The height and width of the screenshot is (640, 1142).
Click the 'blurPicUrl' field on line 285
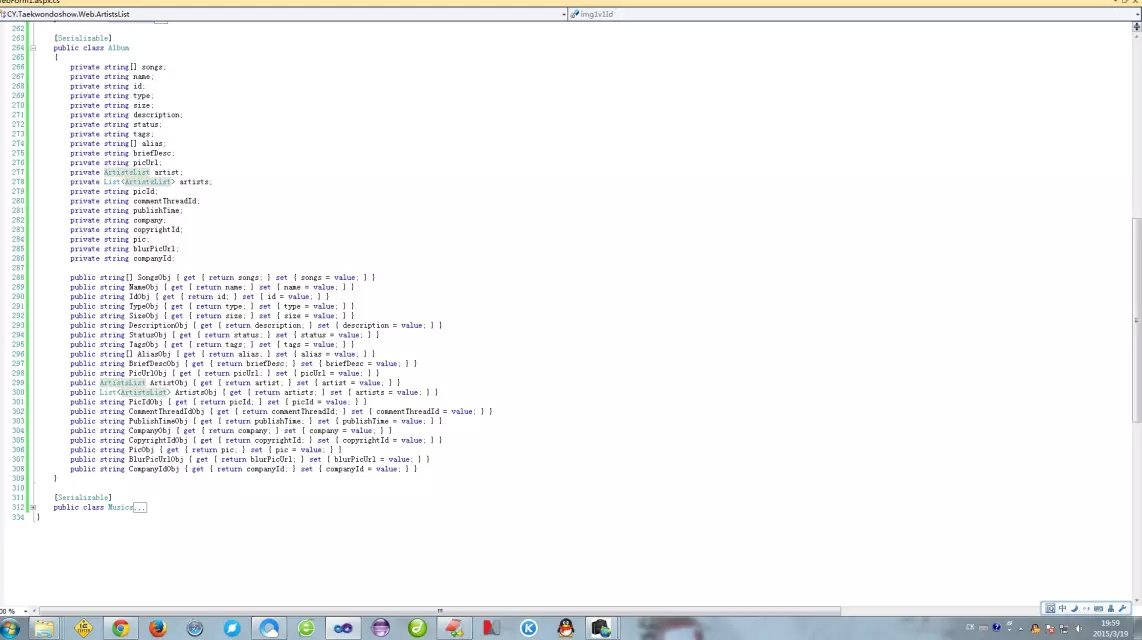pyautogui.click(x=154, y=249)
